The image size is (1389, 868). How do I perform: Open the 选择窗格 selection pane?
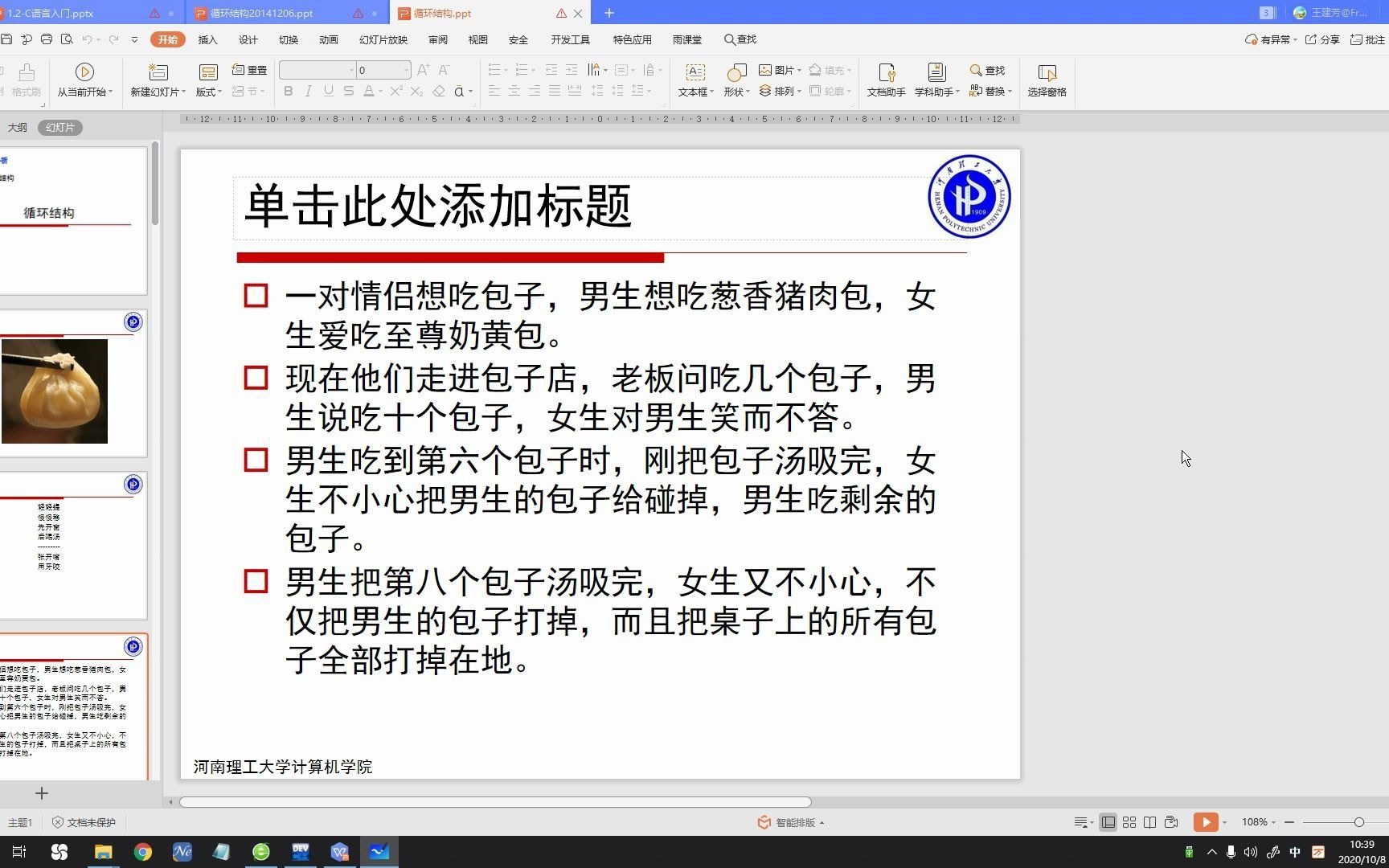coord(1047,80)
